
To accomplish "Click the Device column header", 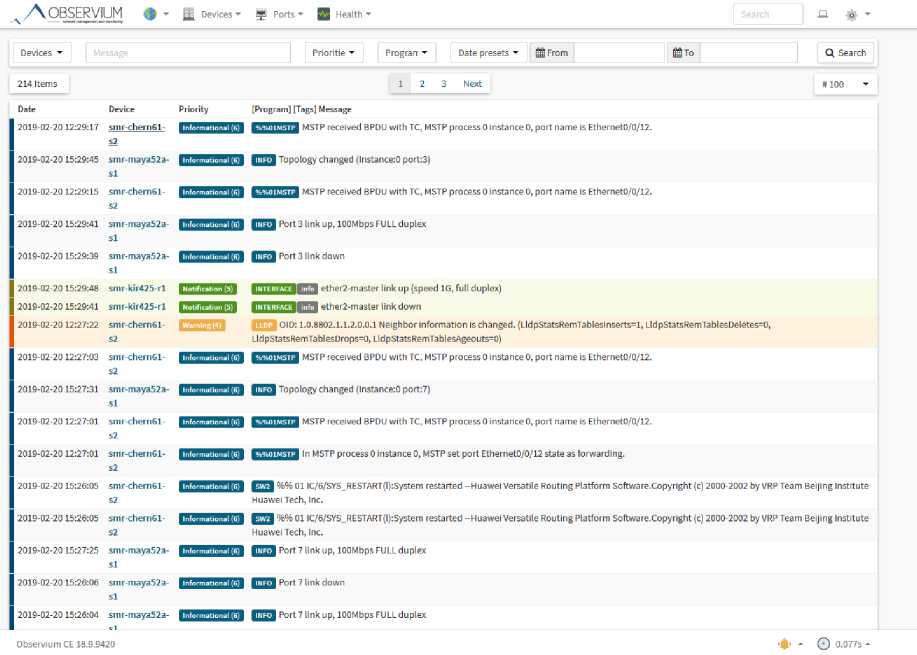I will point(122,109).
